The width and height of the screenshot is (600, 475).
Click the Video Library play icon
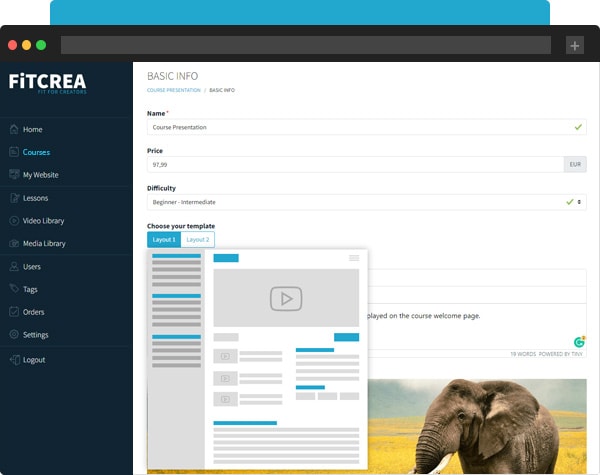click(14, 221)
